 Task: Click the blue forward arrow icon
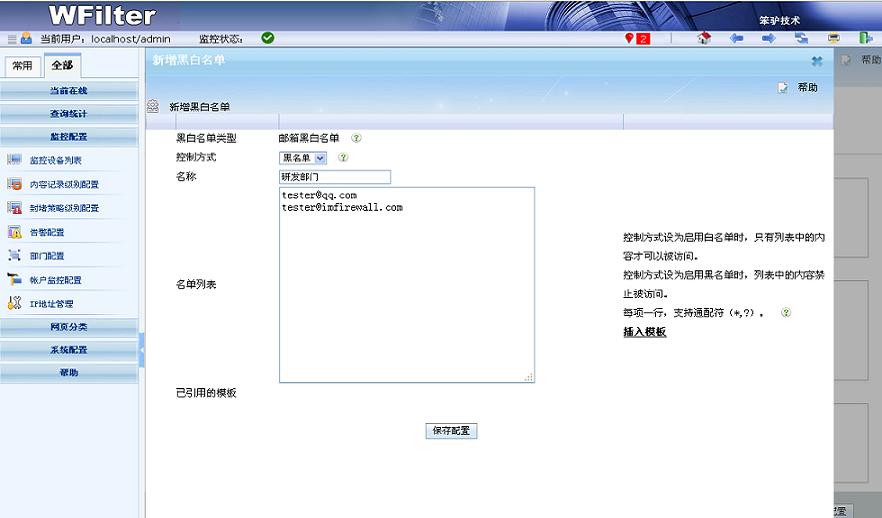pos(769,39)
